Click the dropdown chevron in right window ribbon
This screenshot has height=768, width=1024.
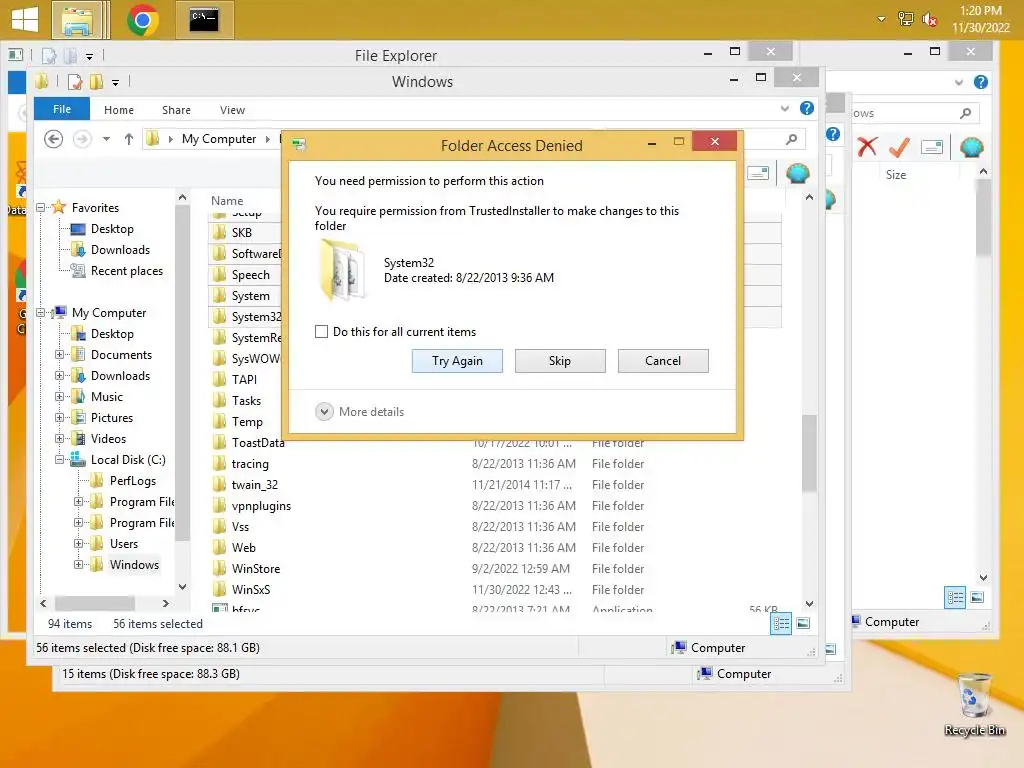click(959, 82)
